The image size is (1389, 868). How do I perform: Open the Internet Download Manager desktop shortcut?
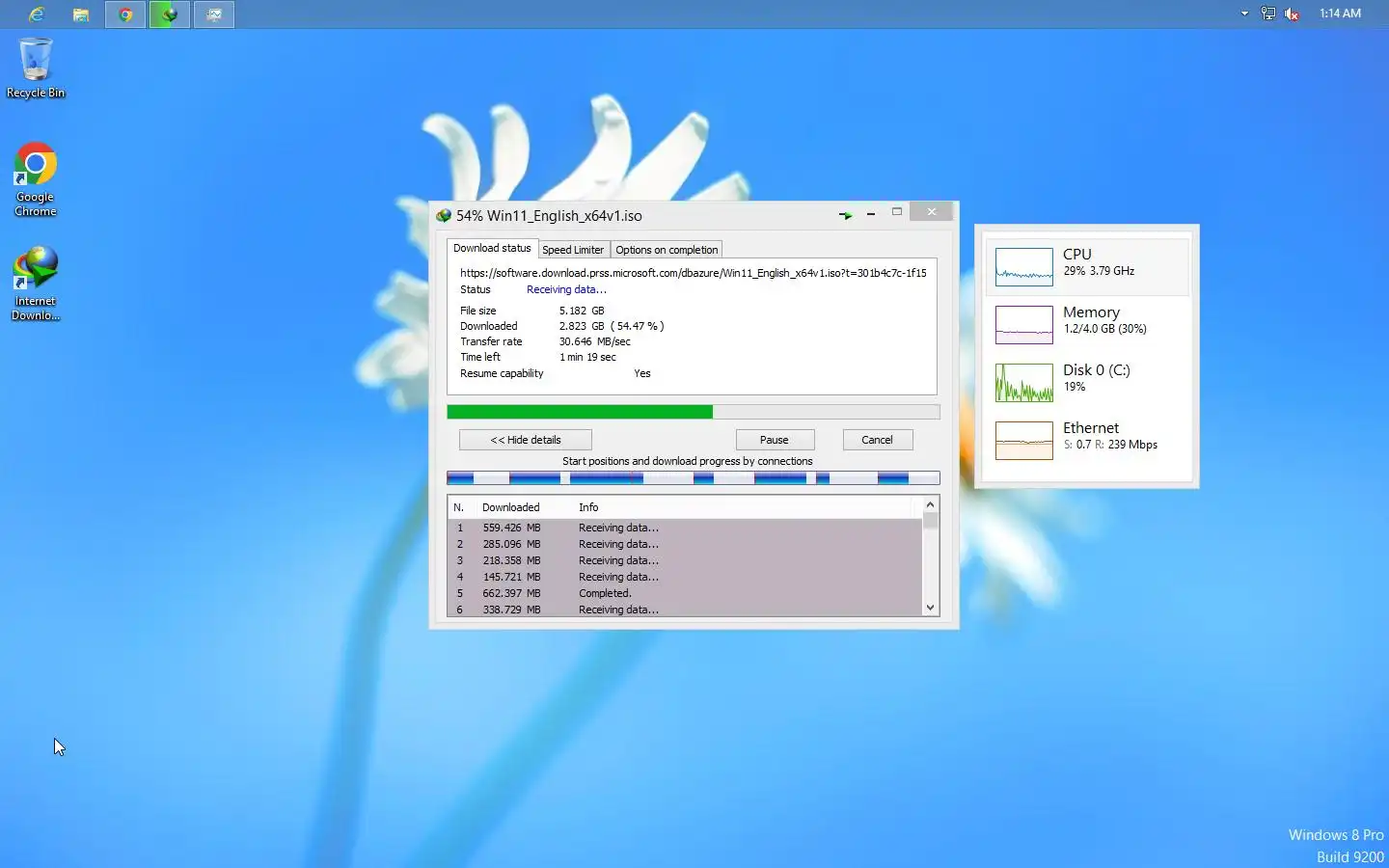(36, 284)
